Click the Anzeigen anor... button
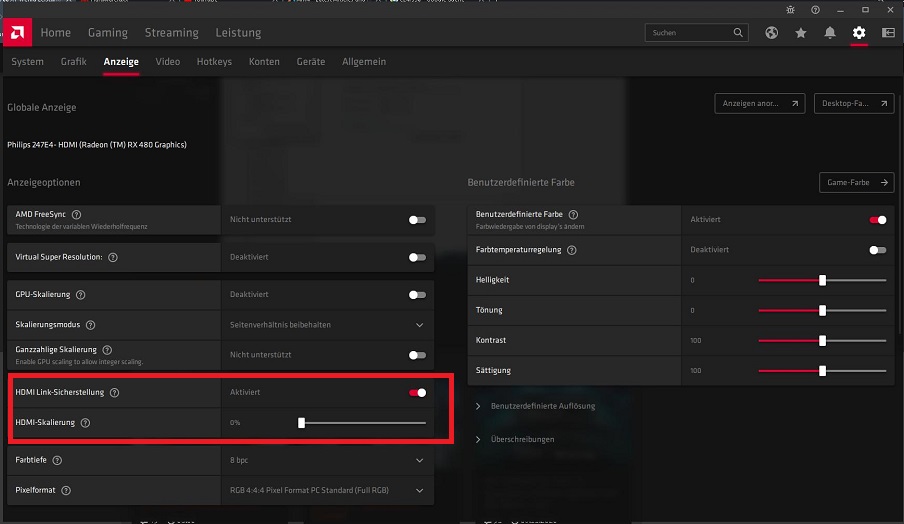The width and height of the screenshot is (904, 524). (760, 104)
